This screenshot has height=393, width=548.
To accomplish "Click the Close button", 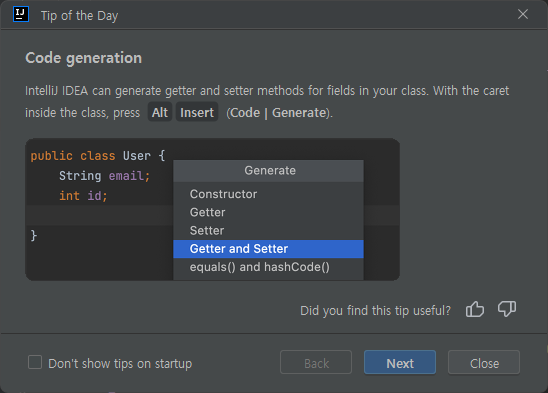I will tap(484, 363).
